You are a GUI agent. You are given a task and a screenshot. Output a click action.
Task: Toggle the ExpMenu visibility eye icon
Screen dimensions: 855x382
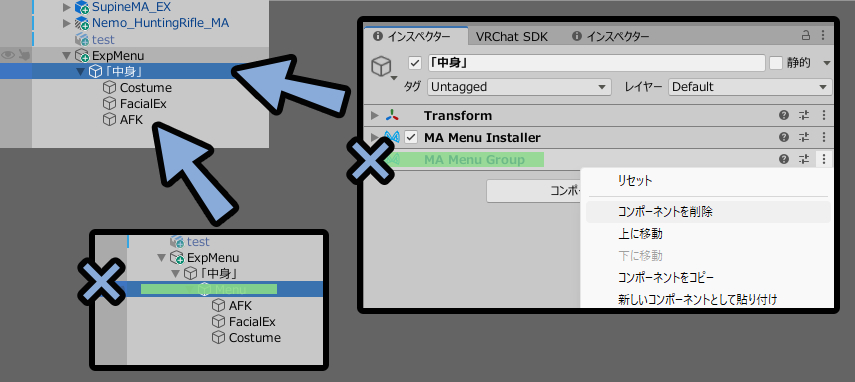tap(8, 54)
